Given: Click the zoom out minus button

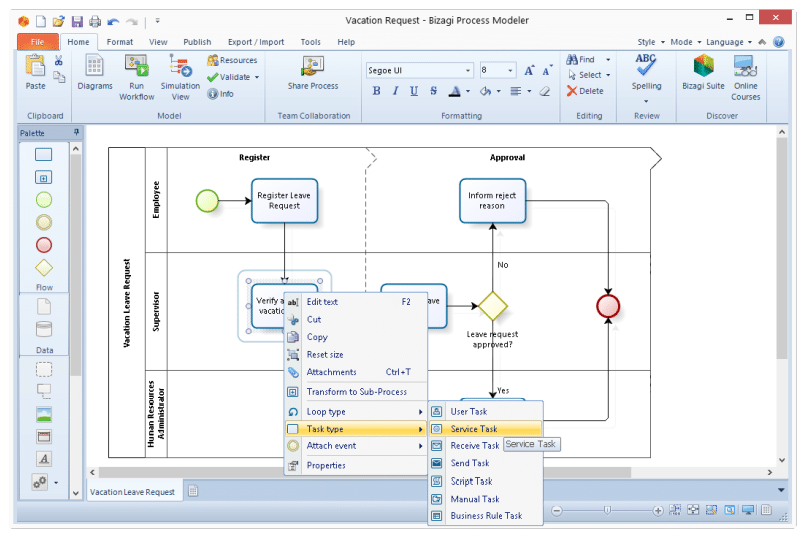Looking at the screenshot, I should (557, 511).
